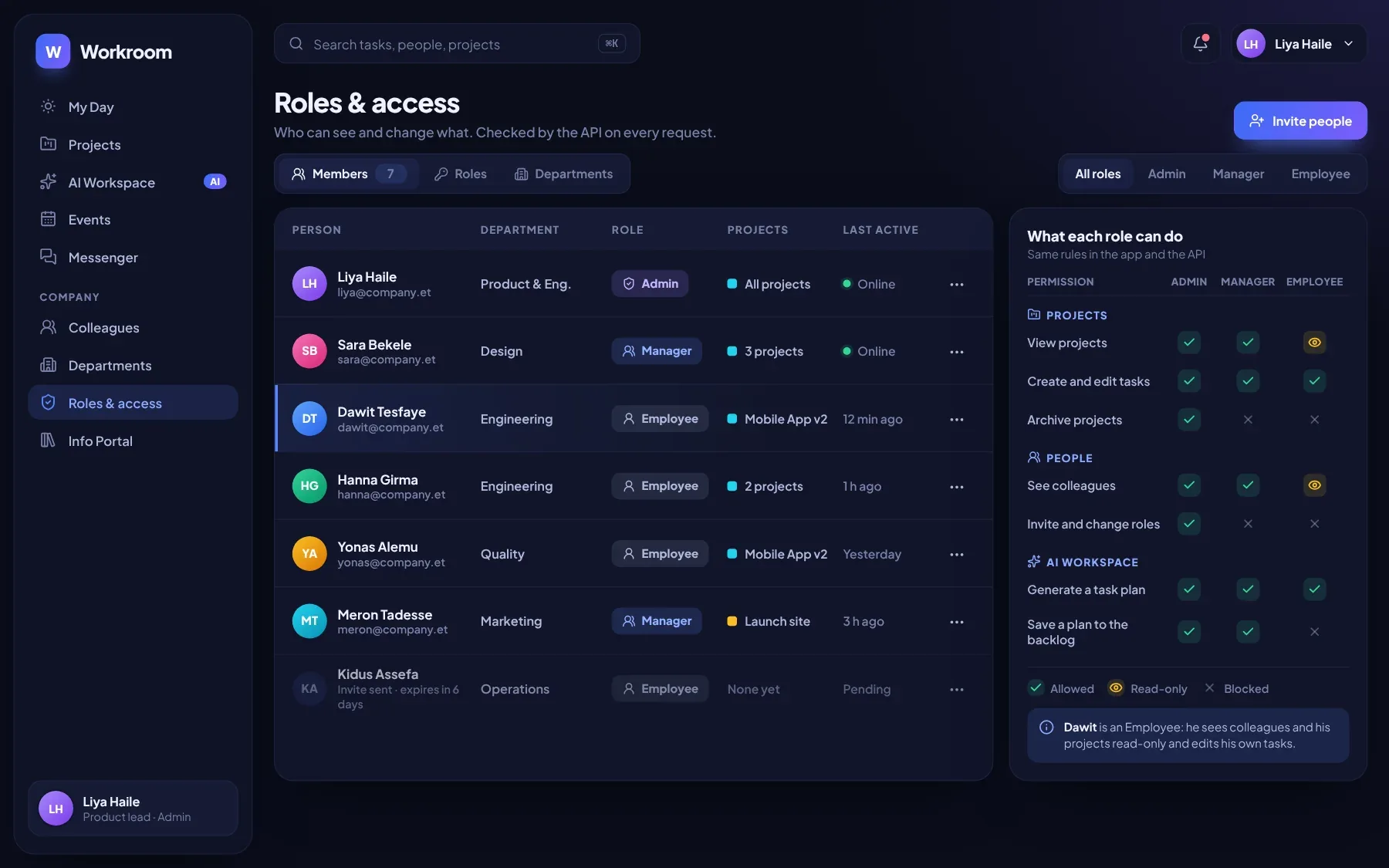The width and height of the screenshot is (1389, 868).
Task: Open Departments in the sidebar
Action: coord(133,366)
